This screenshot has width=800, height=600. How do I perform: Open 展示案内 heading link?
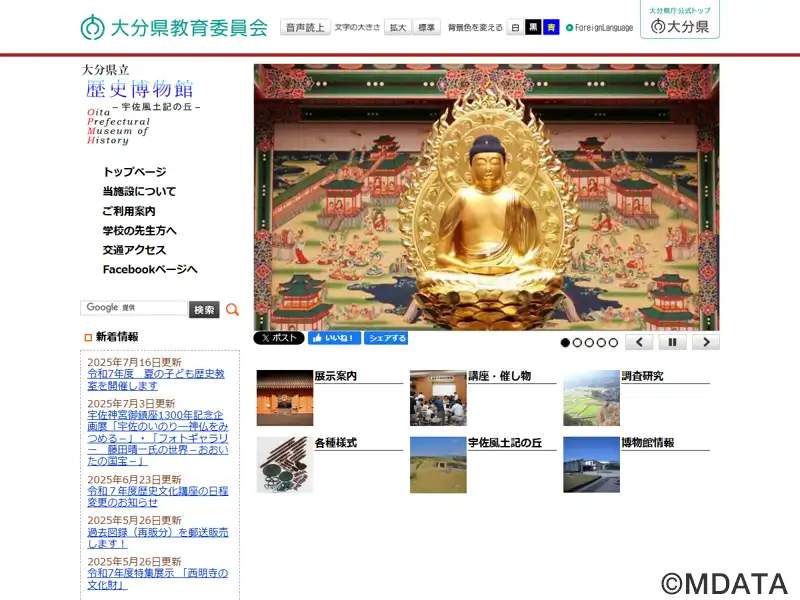click(x=336, y=376)
